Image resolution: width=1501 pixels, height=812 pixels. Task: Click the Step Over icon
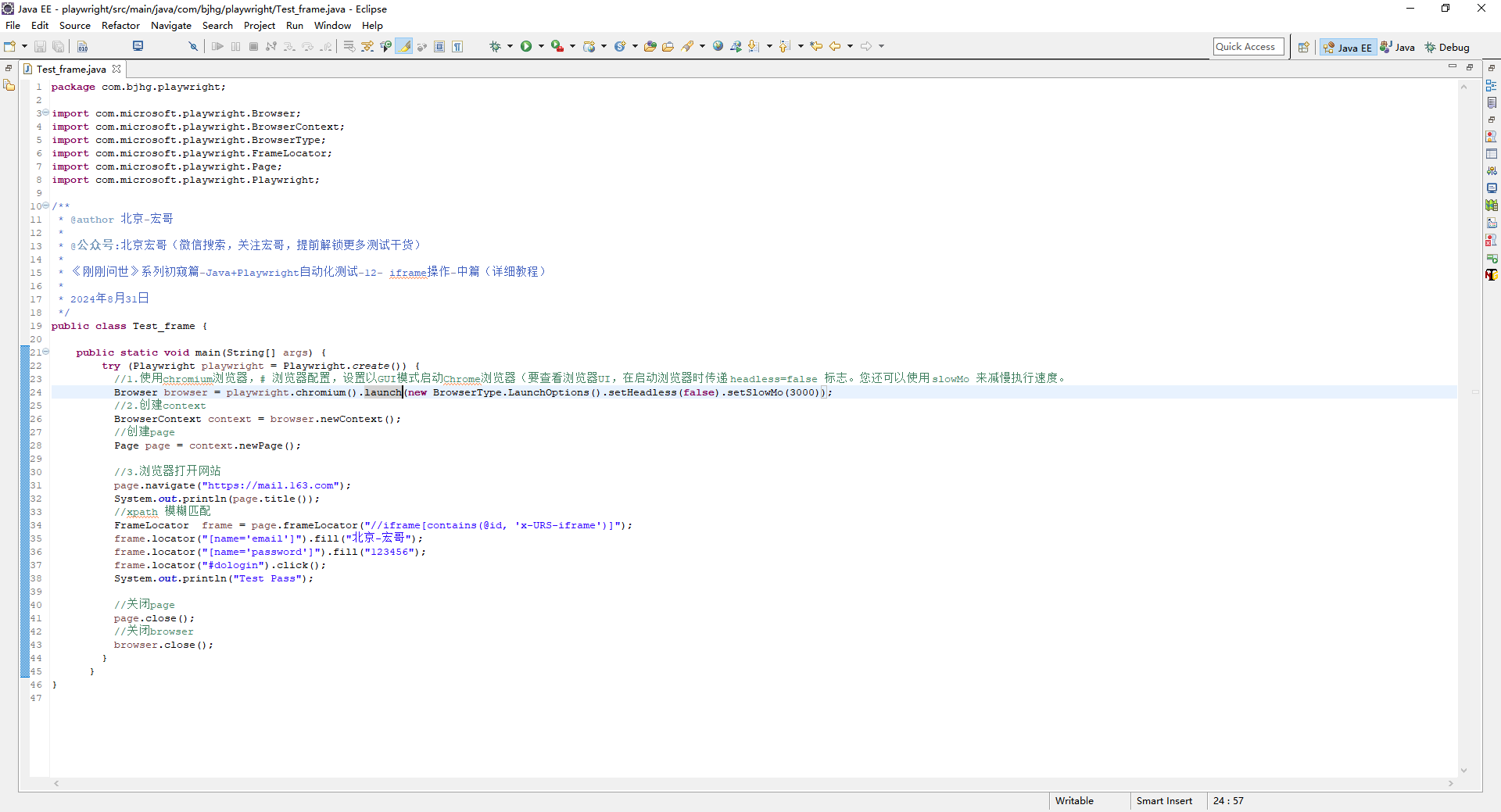coord(307,47)
